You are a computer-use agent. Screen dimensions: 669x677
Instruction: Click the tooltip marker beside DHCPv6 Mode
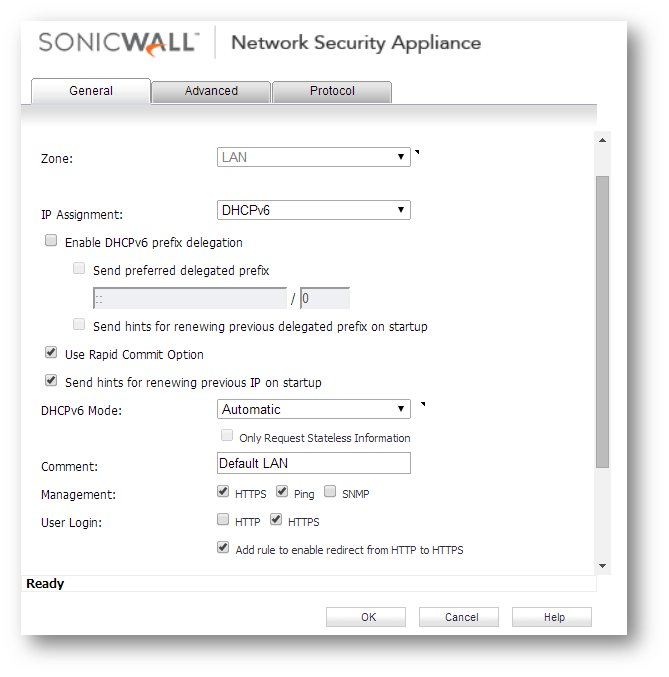(423, 404)
